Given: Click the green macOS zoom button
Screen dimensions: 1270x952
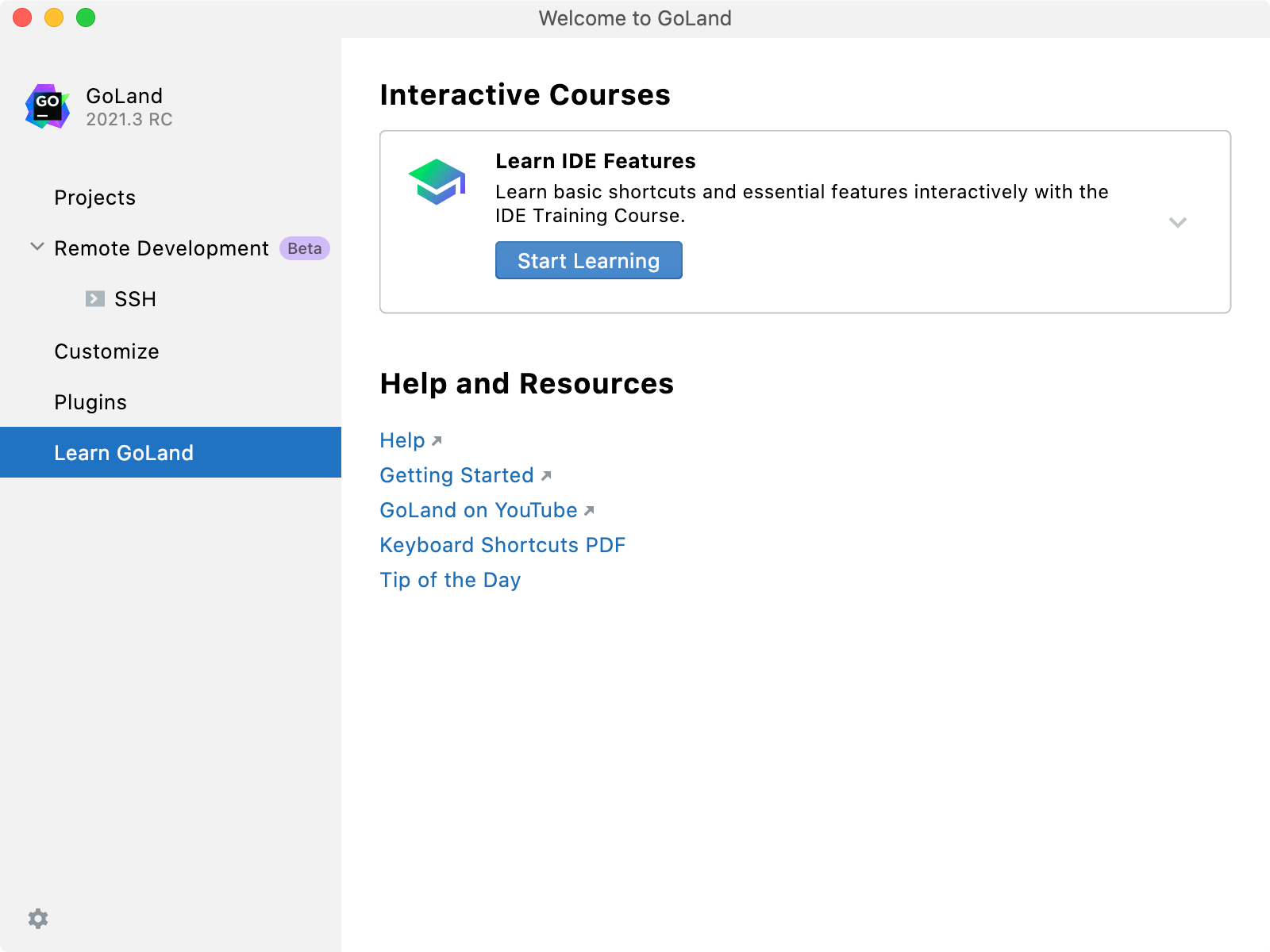Looking at the screenshot, I should click(86, 17).
